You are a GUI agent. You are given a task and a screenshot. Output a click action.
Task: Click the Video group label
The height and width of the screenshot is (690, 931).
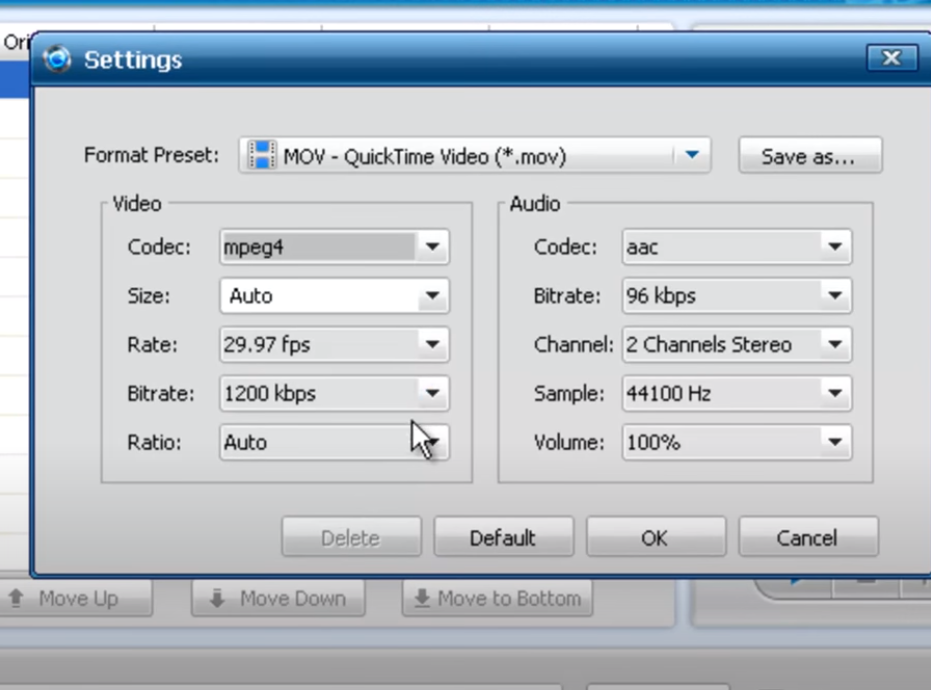pos(137,204)
